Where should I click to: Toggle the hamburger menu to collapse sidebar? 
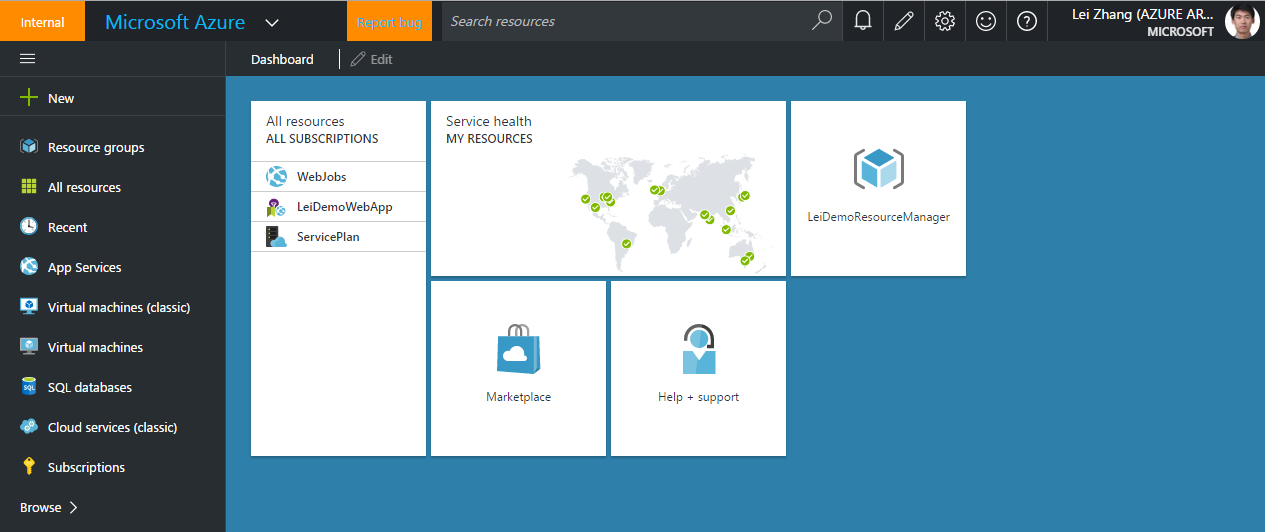(28, 59)
